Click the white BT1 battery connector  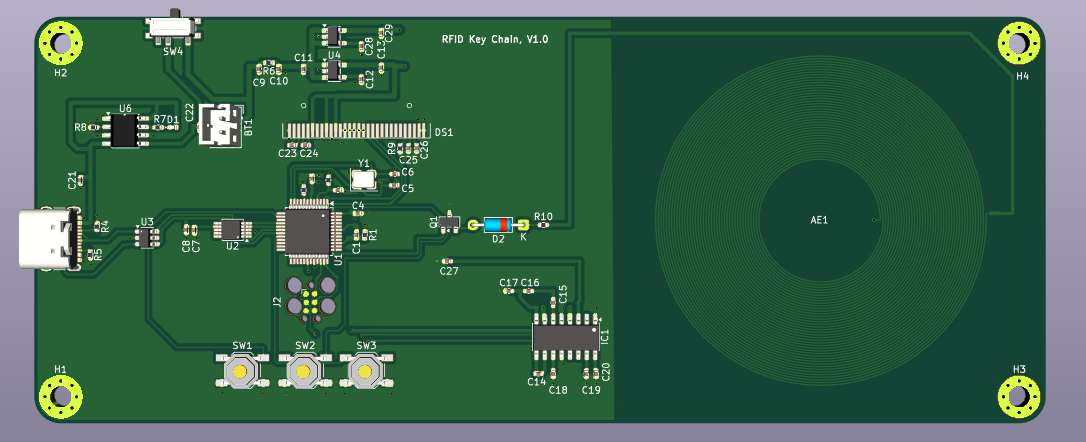click(220, 124)
